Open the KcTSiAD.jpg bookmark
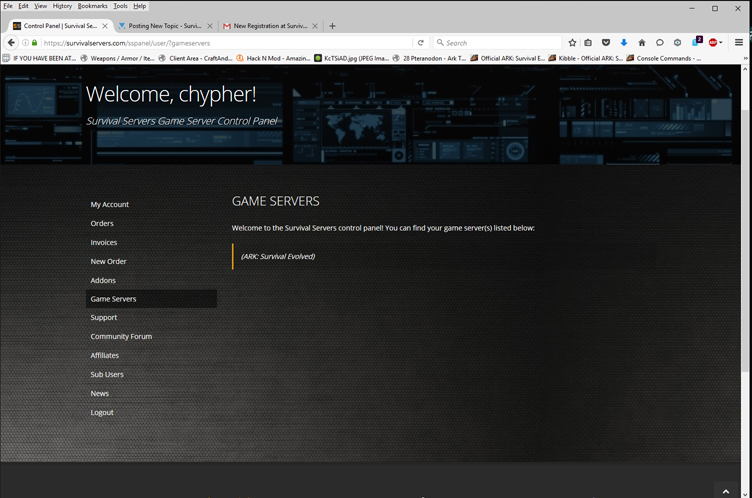Screen dimensions: 752x498 tap(351, 58)
